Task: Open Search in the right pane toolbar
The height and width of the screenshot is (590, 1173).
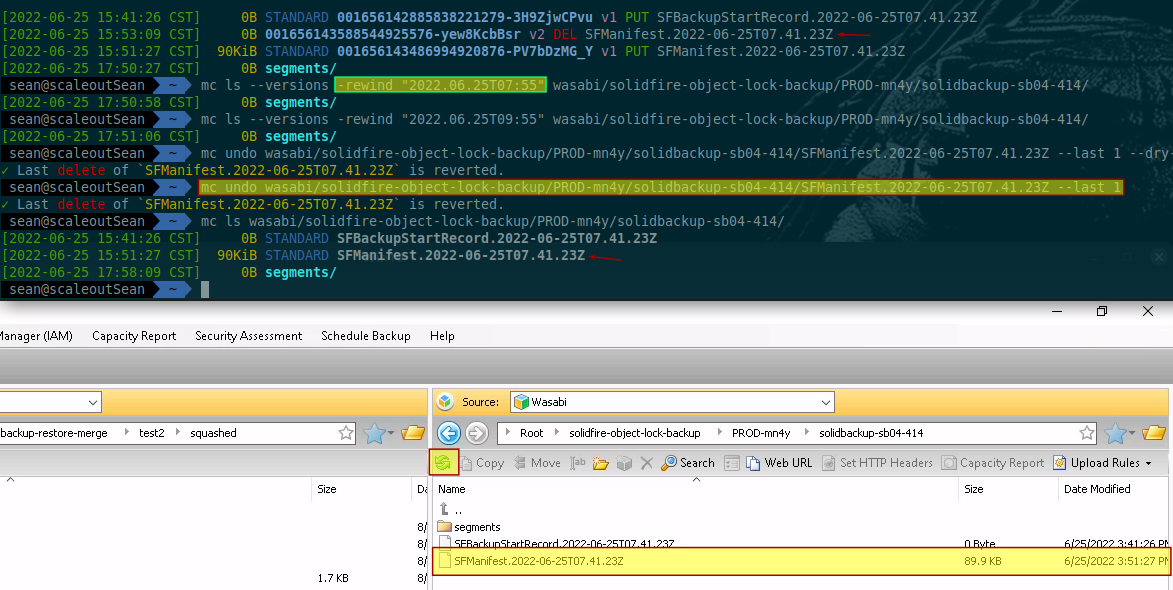Action: 688,463
